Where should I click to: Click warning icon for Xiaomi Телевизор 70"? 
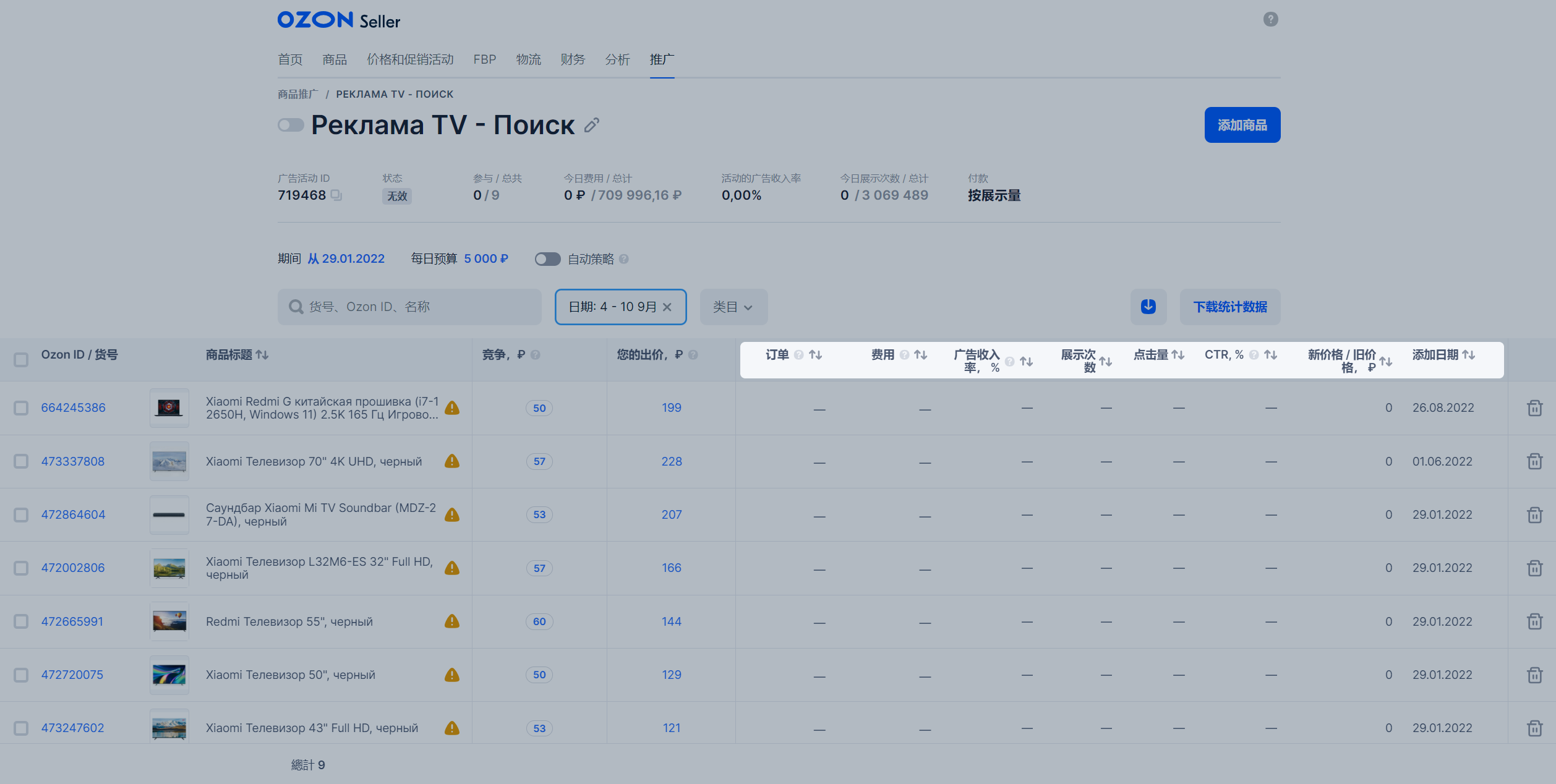[x=452, y=461]
